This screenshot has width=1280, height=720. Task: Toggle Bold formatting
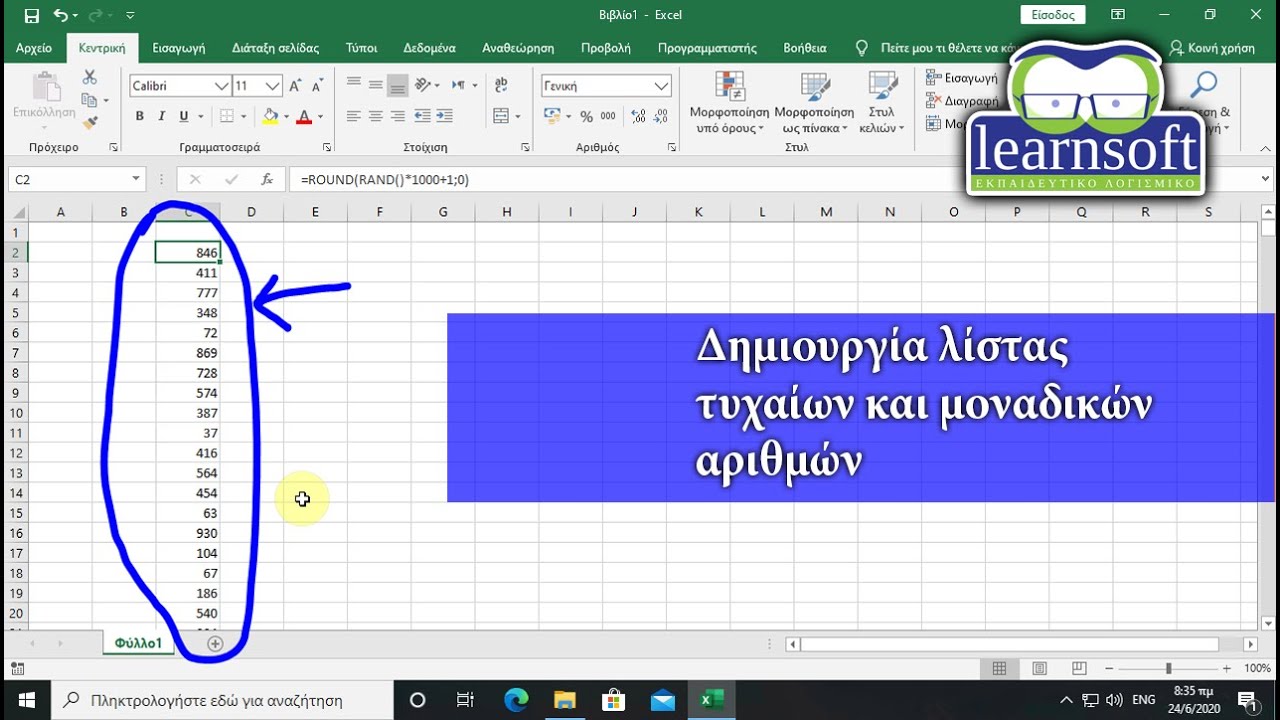click(x=139, y=116)
